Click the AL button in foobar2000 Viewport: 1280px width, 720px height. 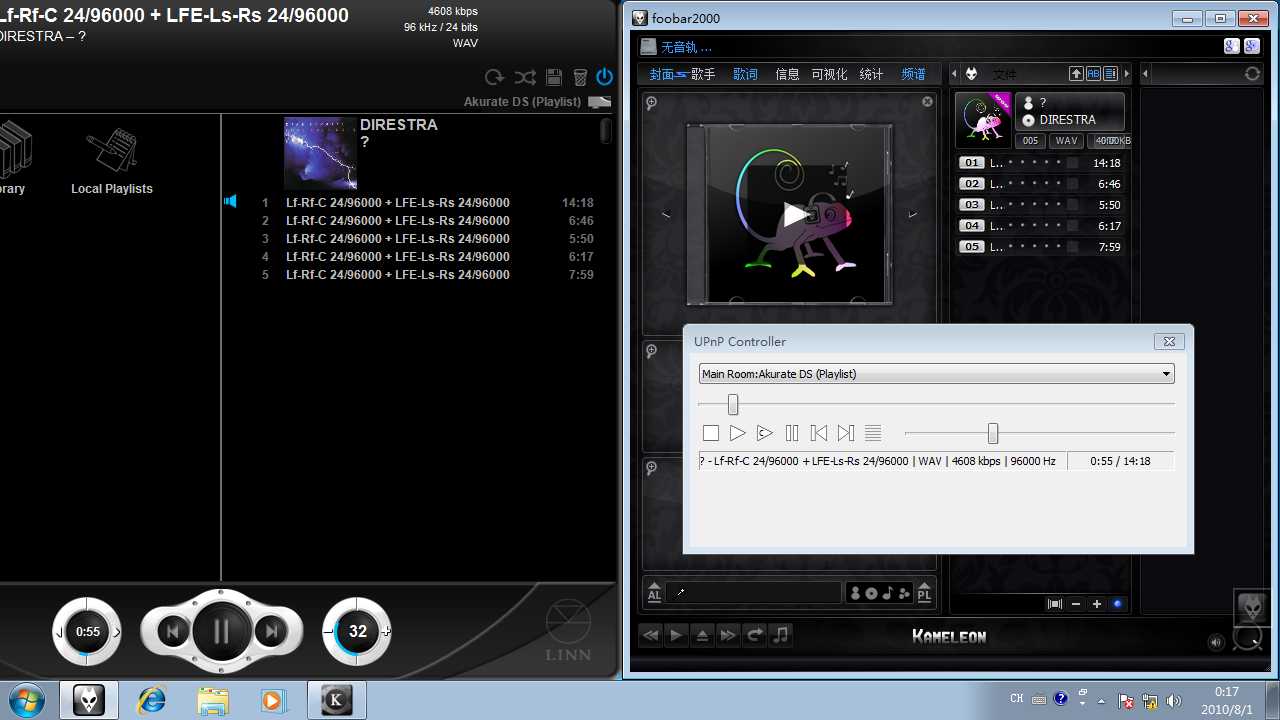tap(654, 592)
